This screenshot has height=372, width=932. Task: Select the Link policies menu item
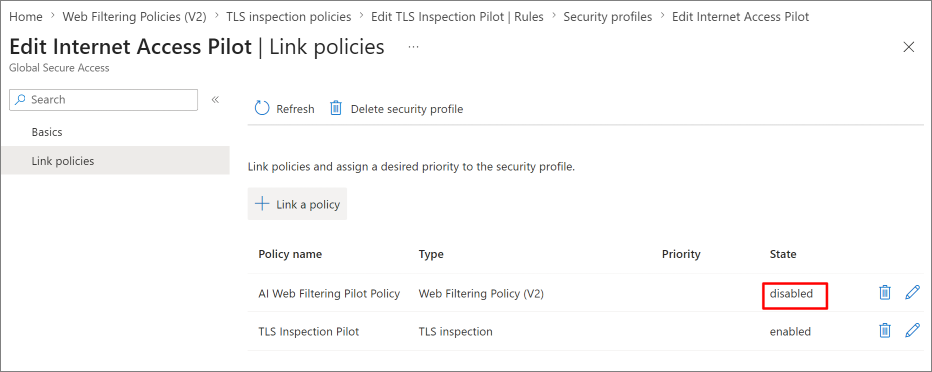coord(115,160)
